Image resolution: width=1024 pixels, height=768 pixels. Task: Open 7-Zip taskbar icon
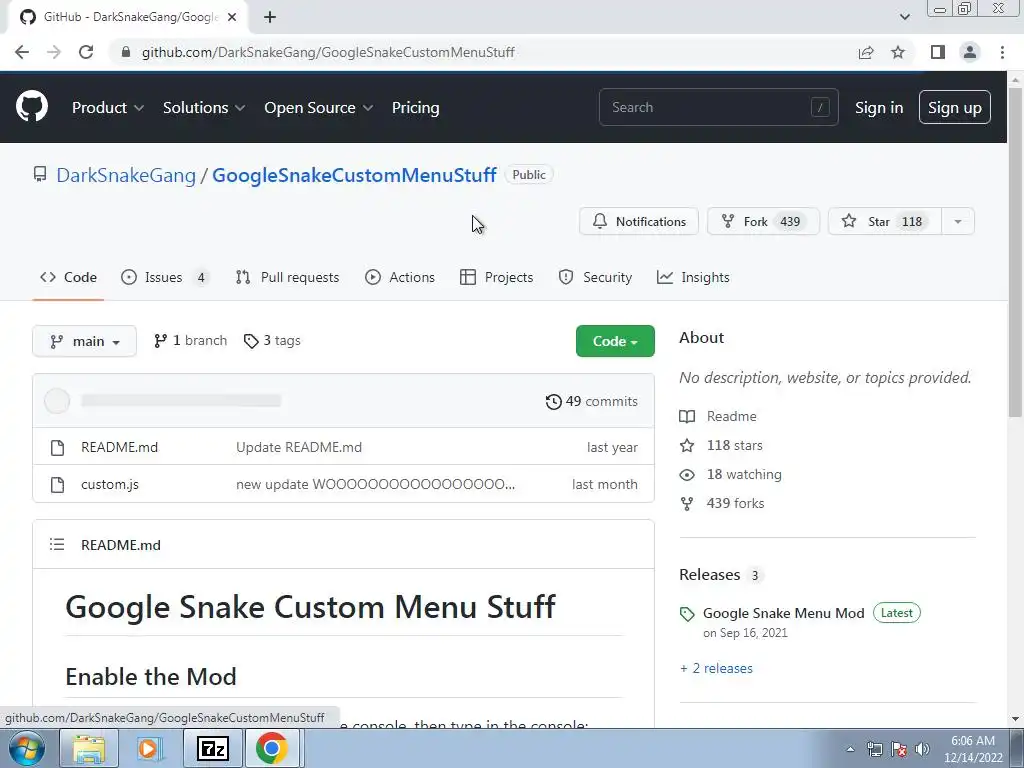click(x=212, y=748)
